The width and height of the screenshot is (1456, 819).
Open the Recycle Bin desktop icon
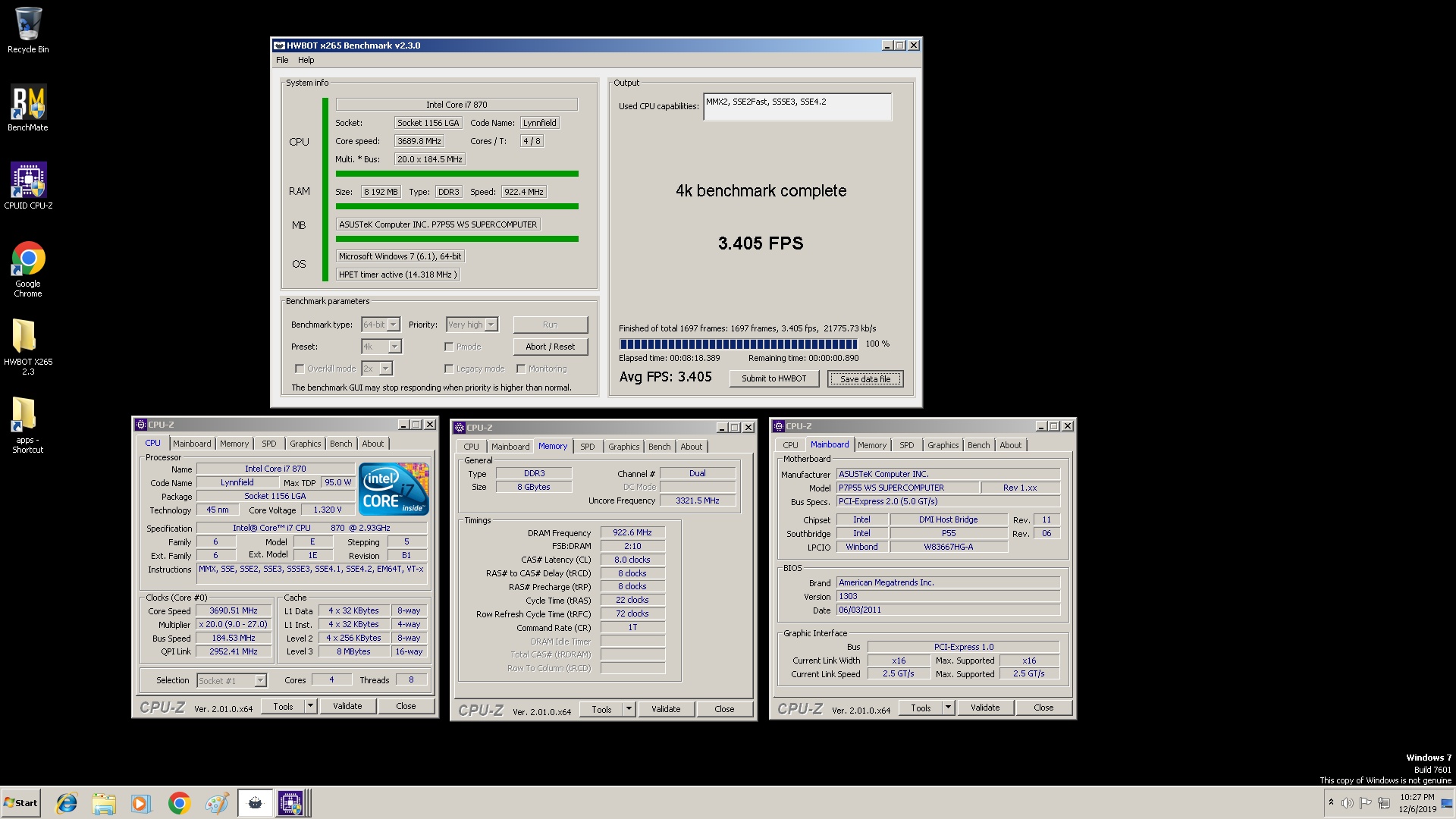[28, 31]
